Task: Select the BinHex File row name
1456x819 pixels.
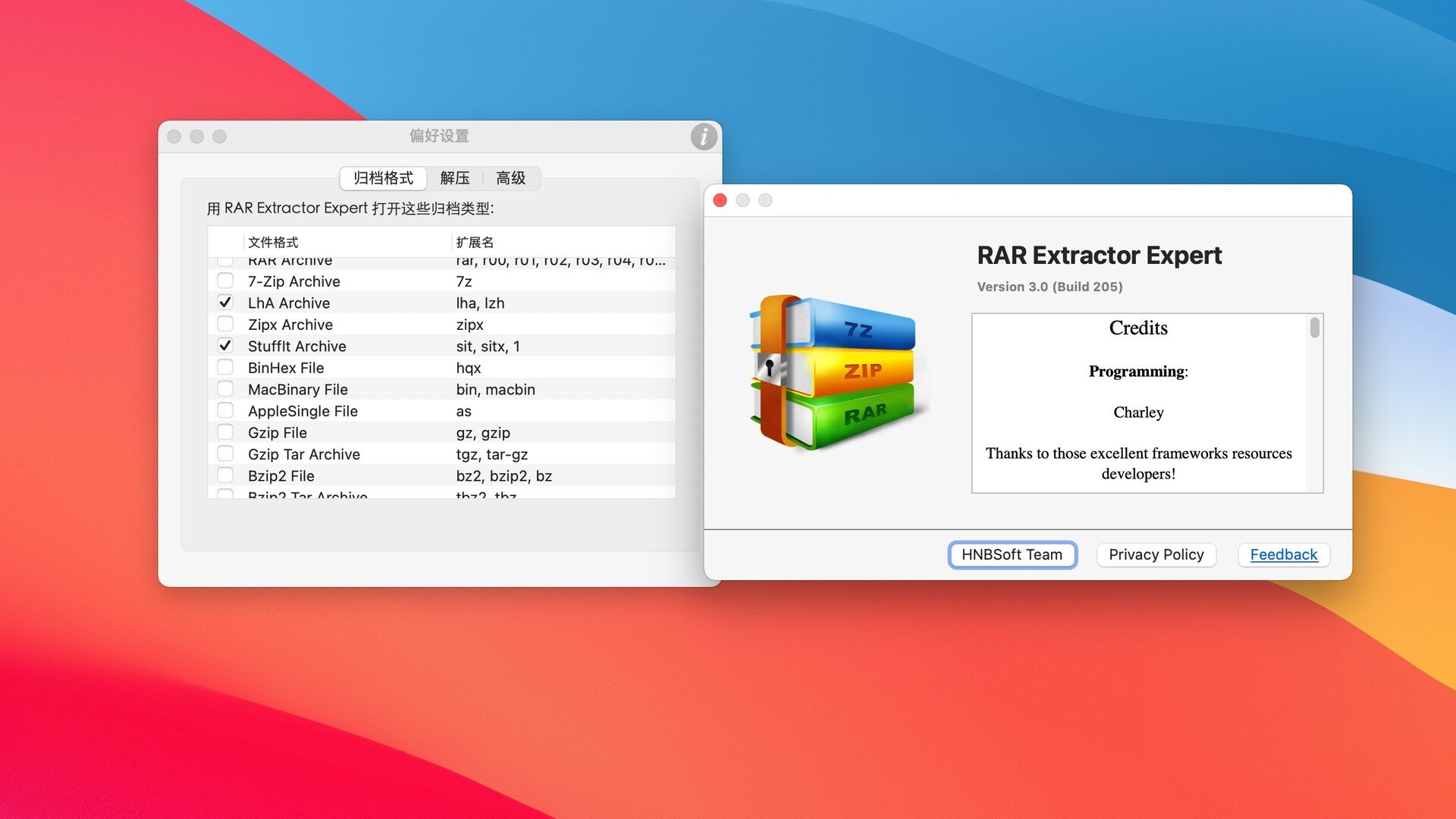Action: point(286,368)
